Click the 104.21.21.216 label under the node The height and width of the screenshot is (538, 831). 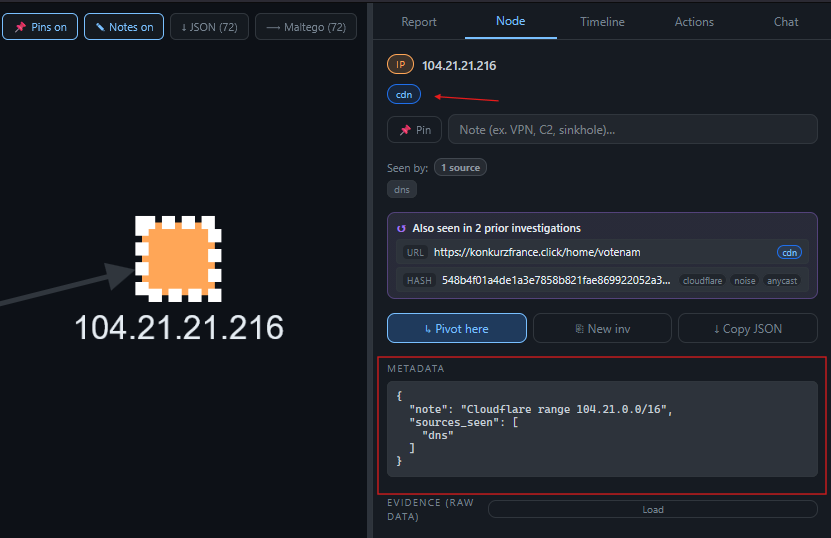(179, 328)
